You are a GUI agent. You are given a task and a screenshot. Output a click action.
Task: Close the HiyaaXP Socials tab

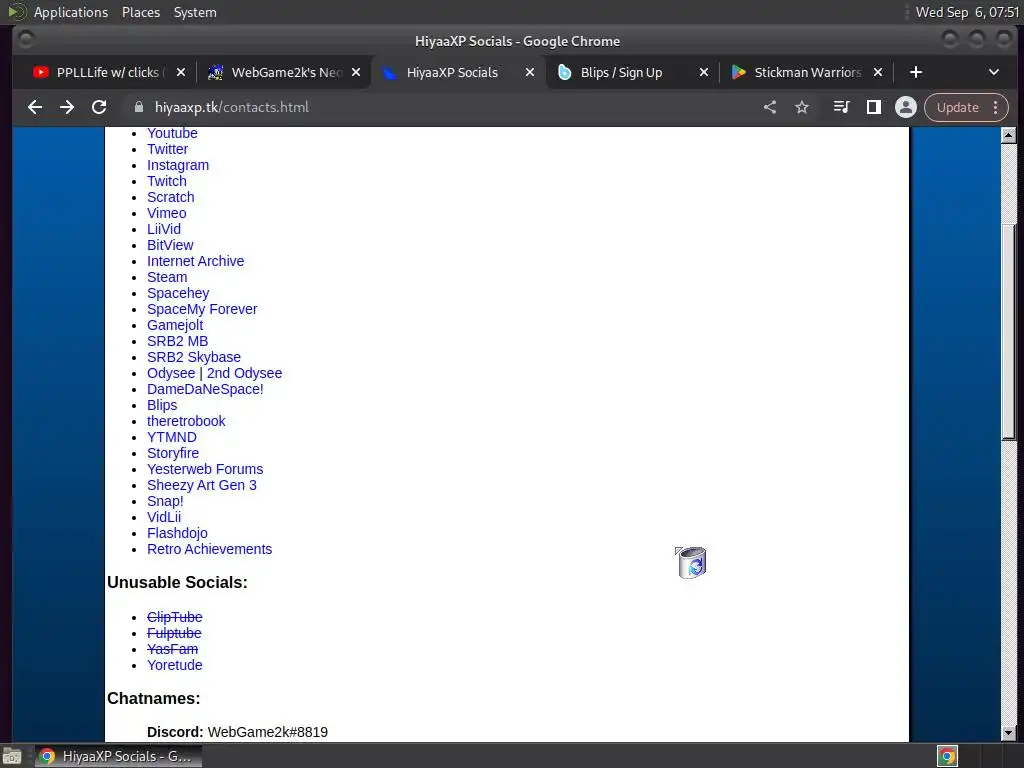point(530,72)
